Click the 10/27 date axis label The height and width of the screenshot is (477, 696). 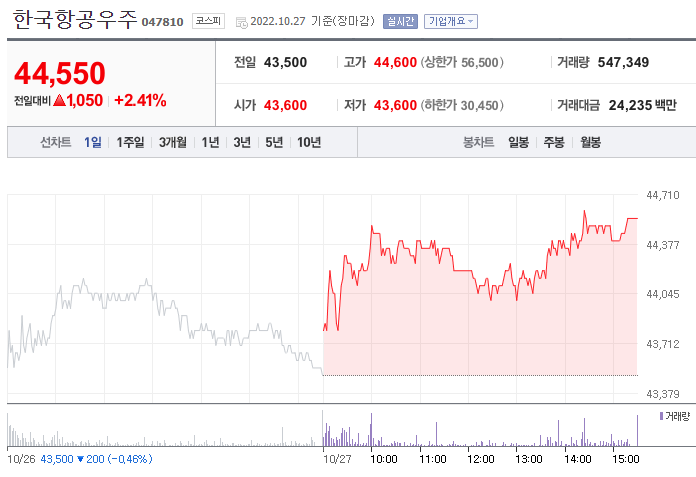[x=337, y=459]
